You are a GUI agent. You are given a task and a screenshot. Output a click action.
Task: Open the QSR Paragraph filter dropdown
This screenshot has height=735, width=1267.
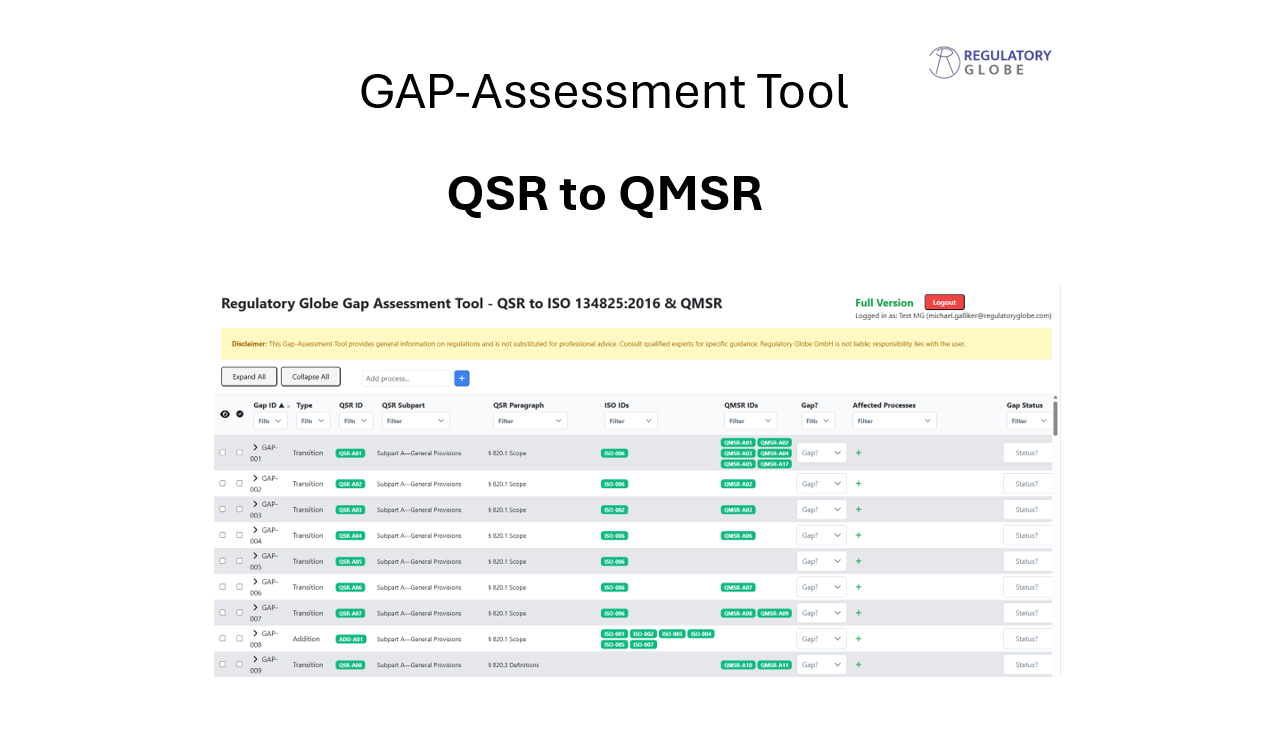coord(530,421)
